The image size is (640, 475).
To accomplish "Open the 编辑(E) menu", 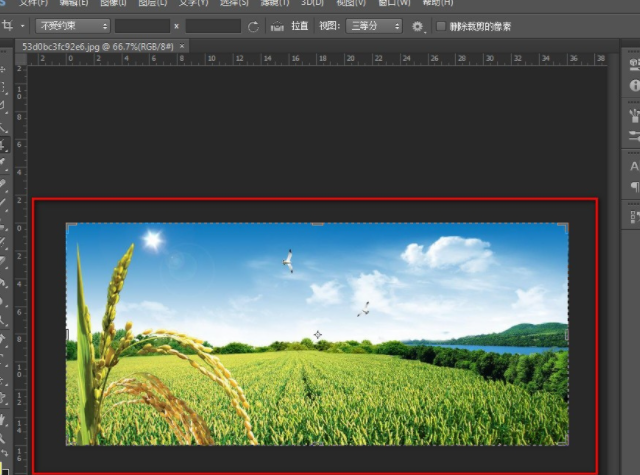I will coord(74,3).
